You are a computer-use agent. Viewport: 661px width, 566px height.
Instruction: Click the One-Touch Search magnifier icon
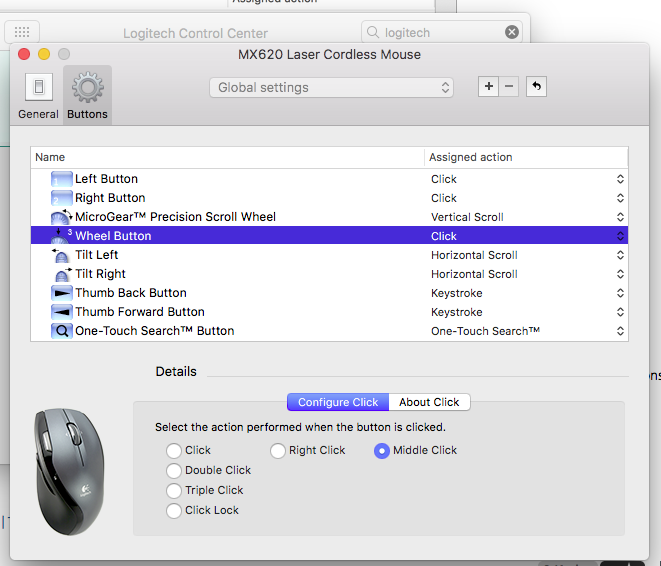click(62, 331)
